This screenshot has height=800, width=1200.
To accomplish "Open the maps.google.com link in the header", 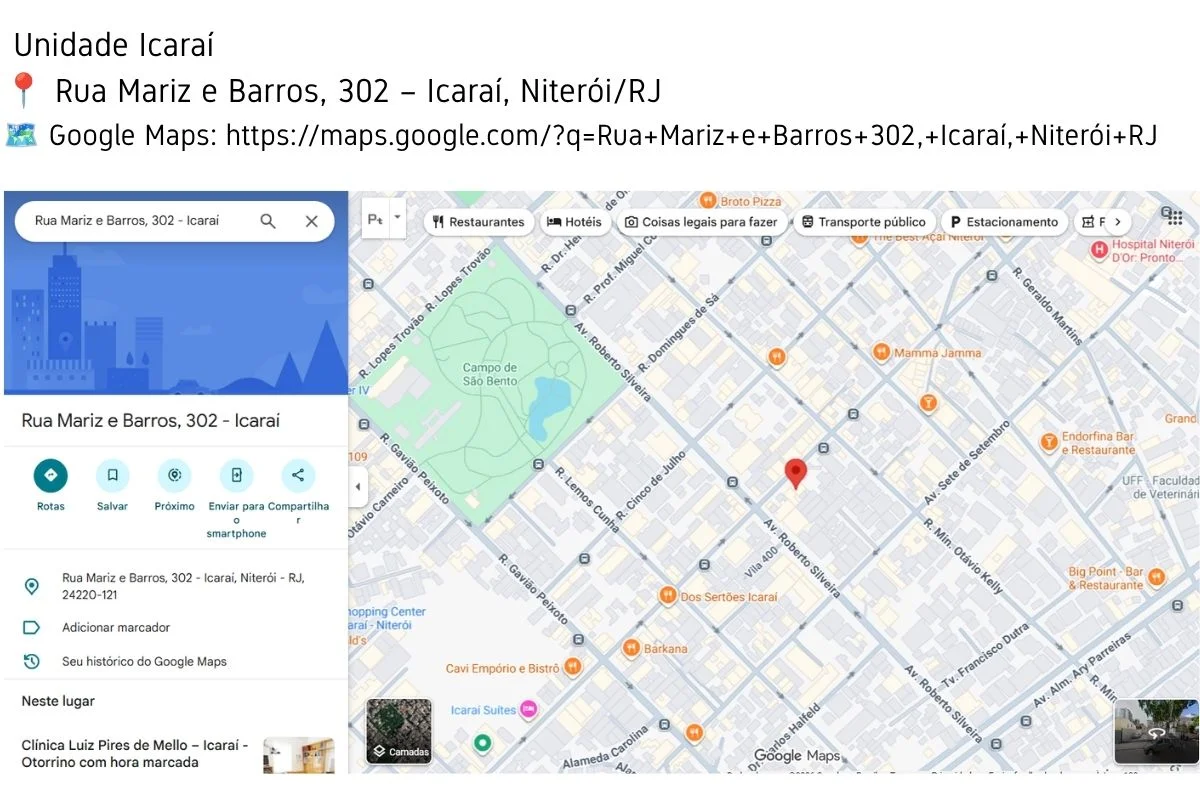I will (691, 136).
